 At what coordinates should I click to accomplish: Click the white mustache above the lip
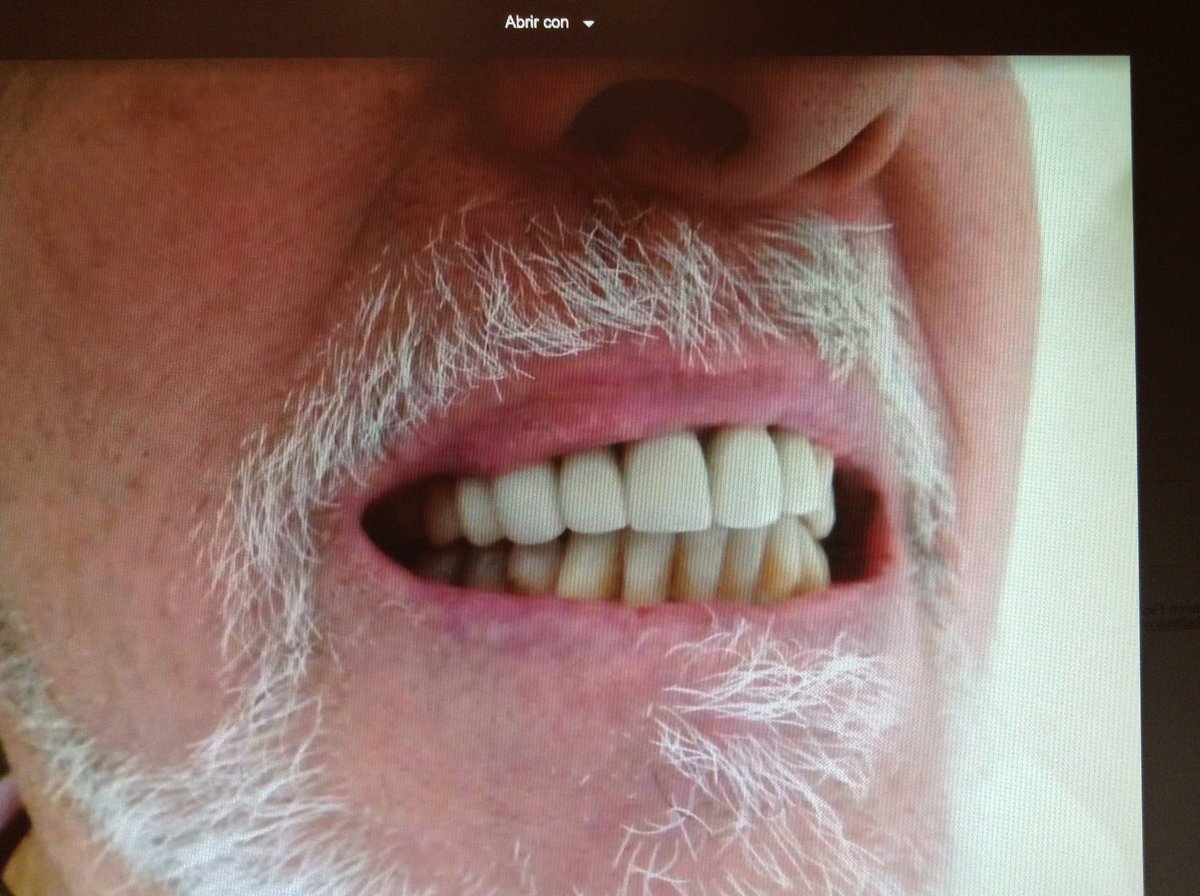[x=600, y=290]
